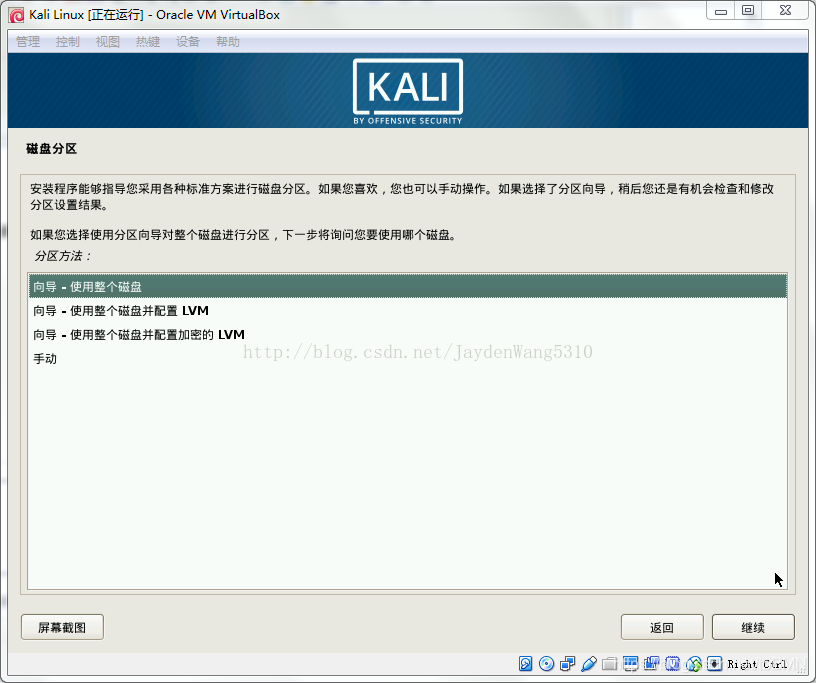Click the 屏幕截图 button
816x683 pixels.
[62, 627]
